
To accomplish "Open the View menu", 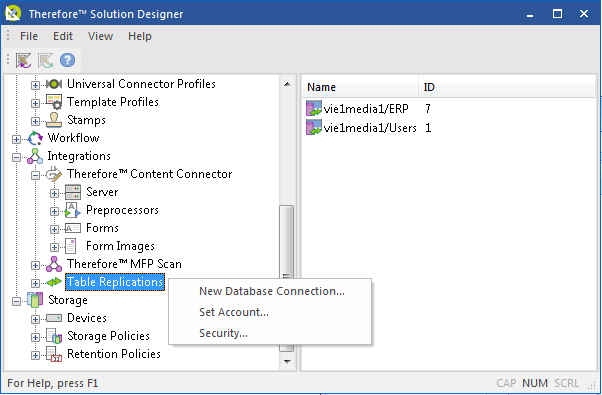I will [x=100, y=36].
